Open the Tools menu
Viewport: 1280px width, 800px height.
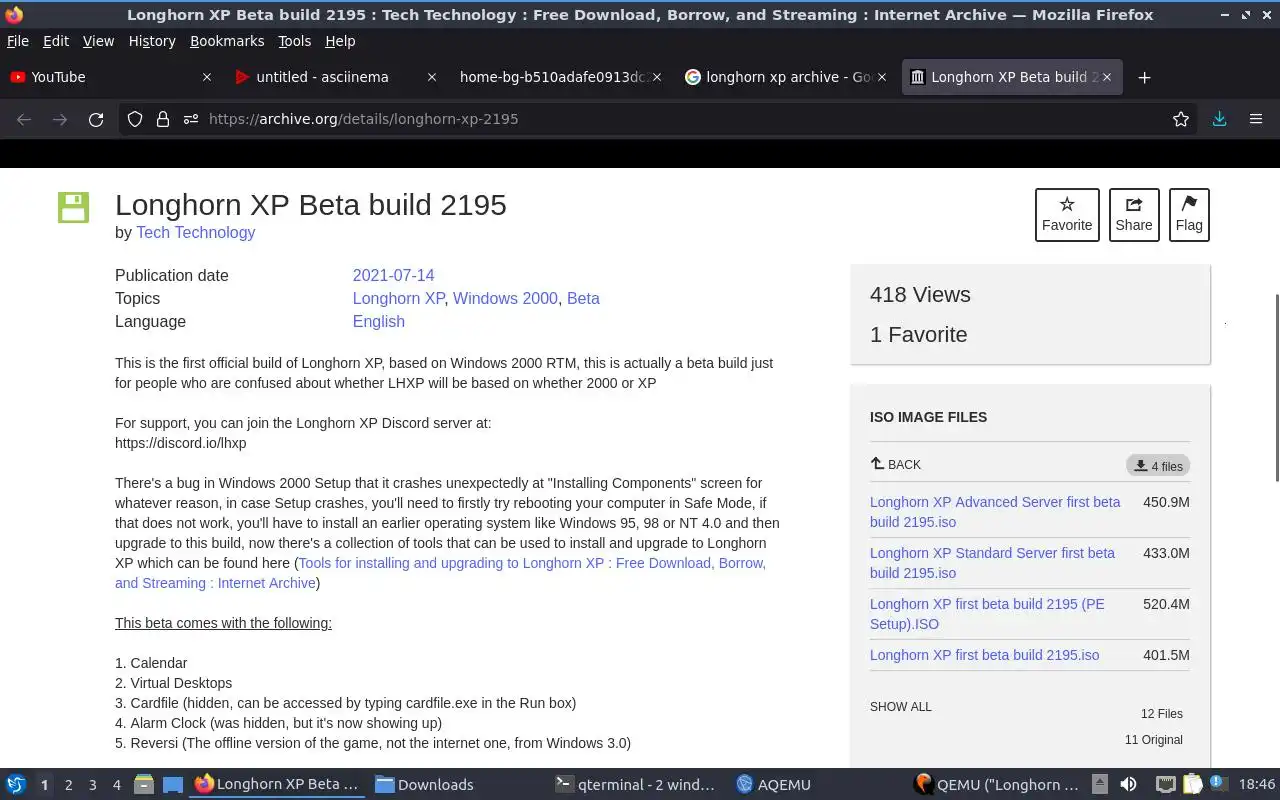tap(295, 41)
